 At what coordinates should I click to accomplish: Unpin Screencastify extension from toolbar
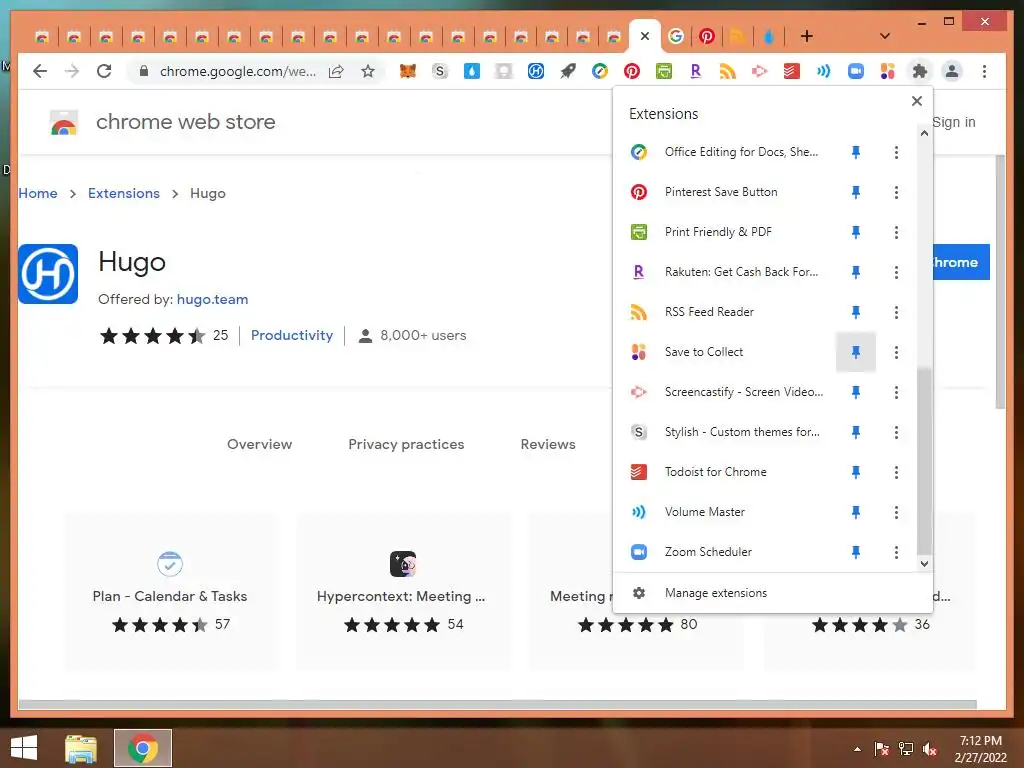tap(856, 392)
